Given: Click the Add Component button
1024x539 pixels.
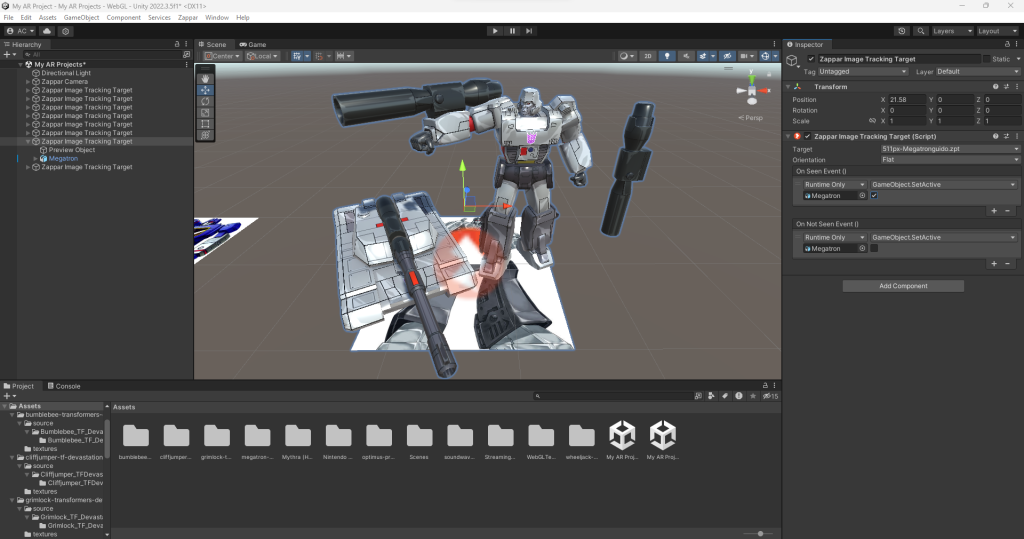Looking at the screenshot, I should click(903, 286).
